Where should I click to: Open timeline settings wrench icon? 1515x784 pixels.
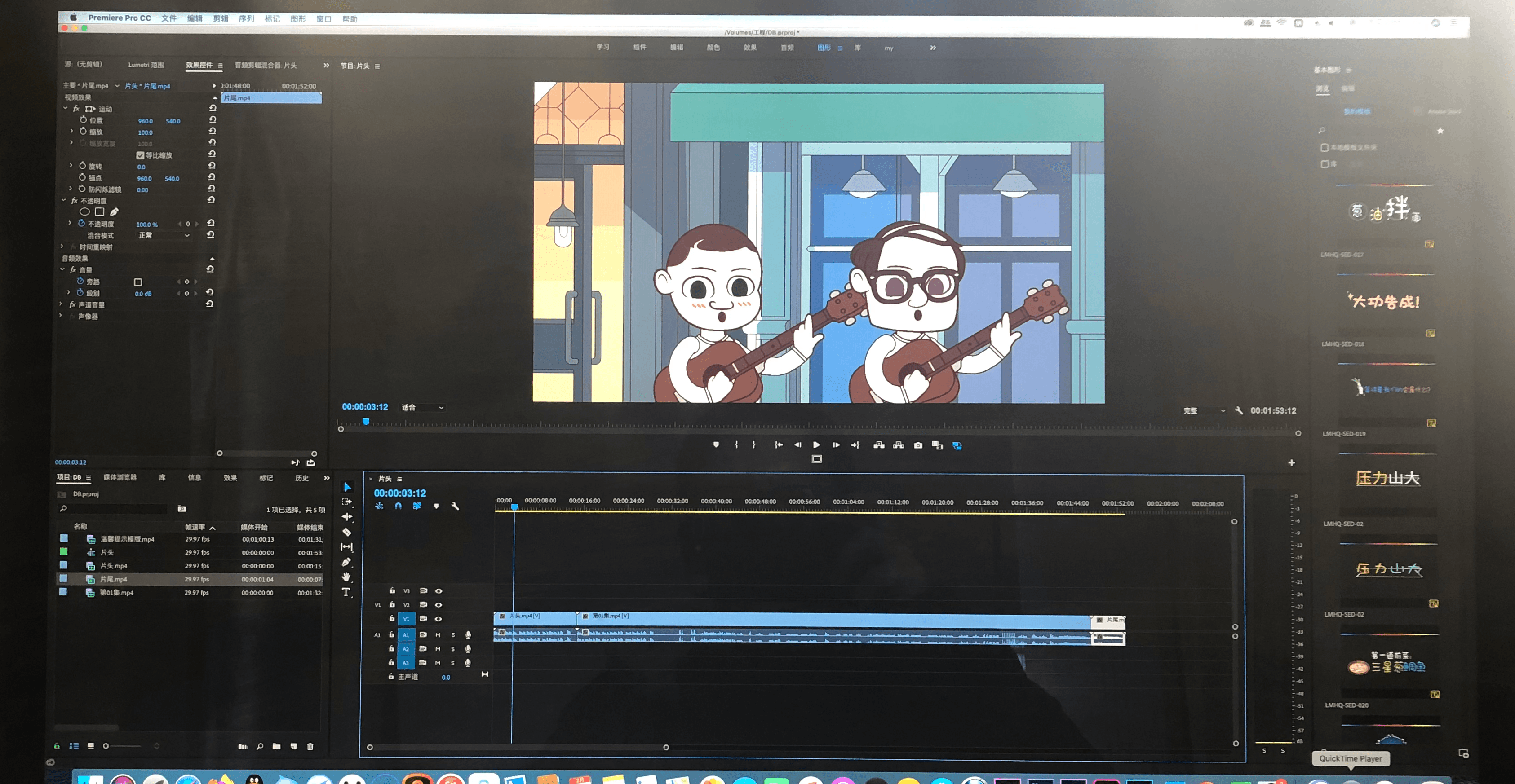point(455,506)
